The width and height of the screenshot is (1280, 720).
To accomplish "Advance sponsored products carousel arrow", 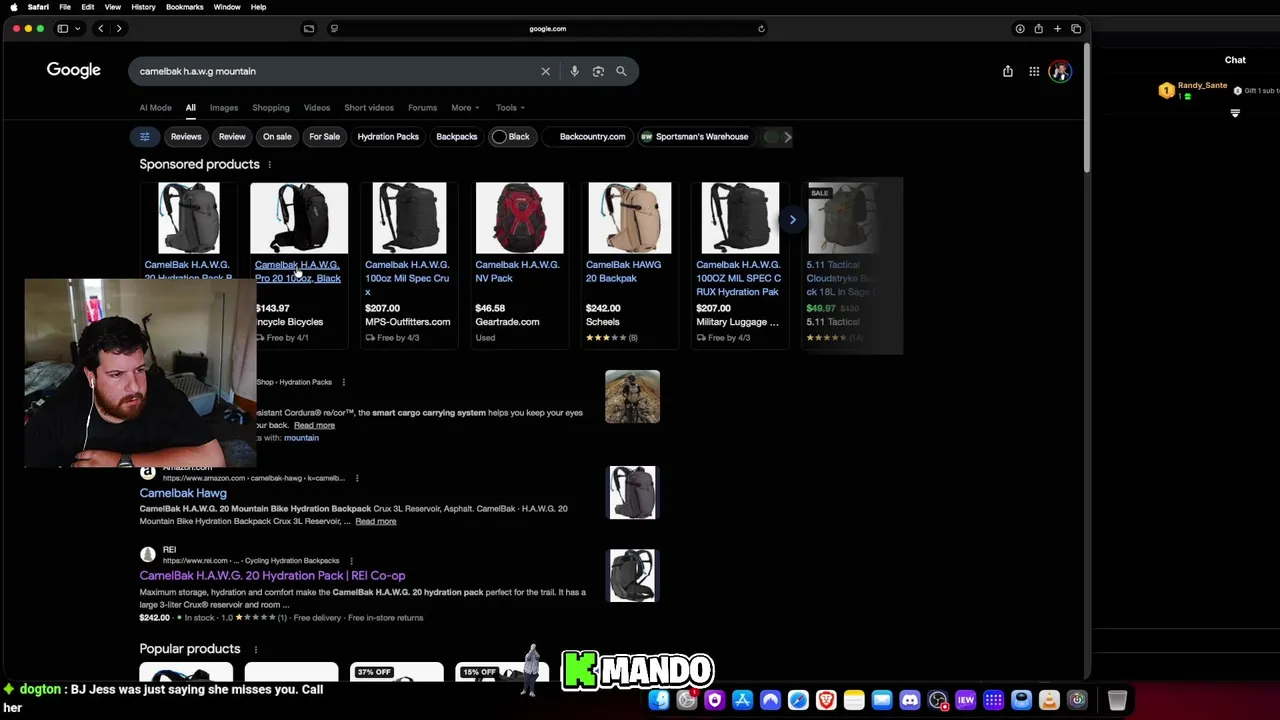I will pyautogui.click(x=792, y=219).
